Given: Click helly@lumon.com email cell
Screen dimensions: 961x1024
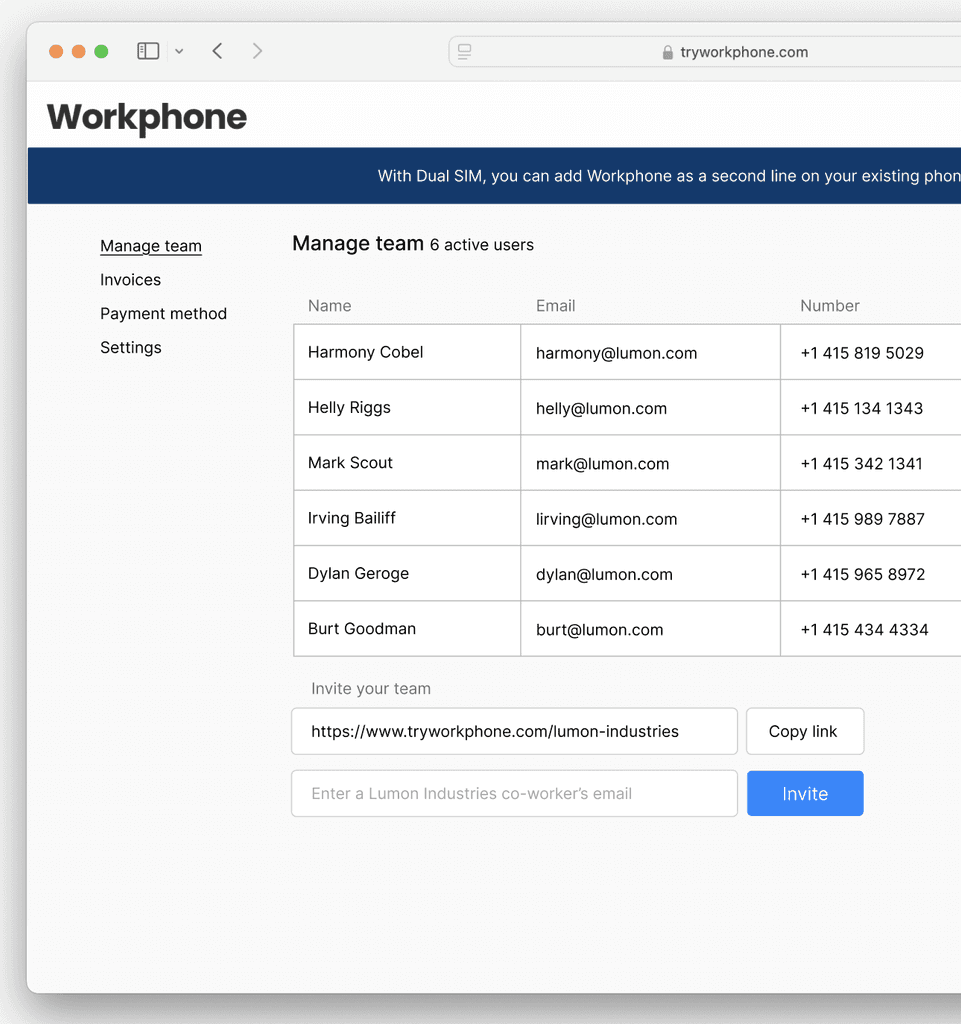Looking at the screenshot, I should pyautogui.click(x=650, y=408).
